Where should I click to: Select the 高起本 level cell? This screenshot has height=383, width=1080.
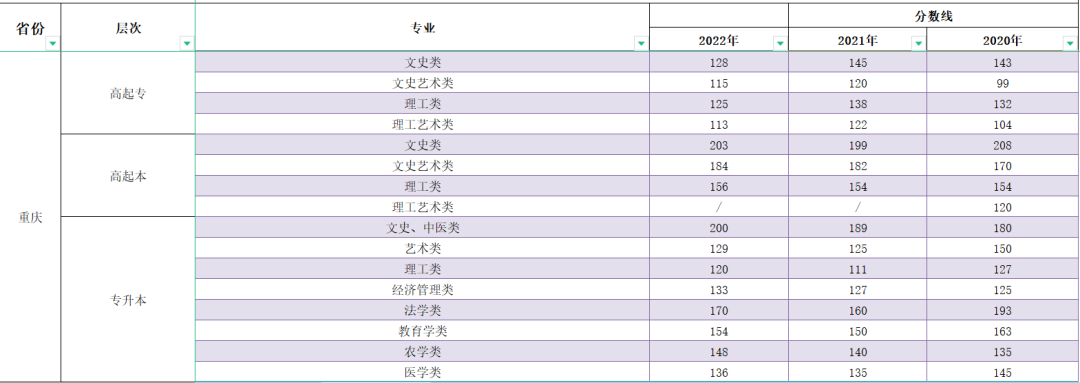[x=128, y=176]
